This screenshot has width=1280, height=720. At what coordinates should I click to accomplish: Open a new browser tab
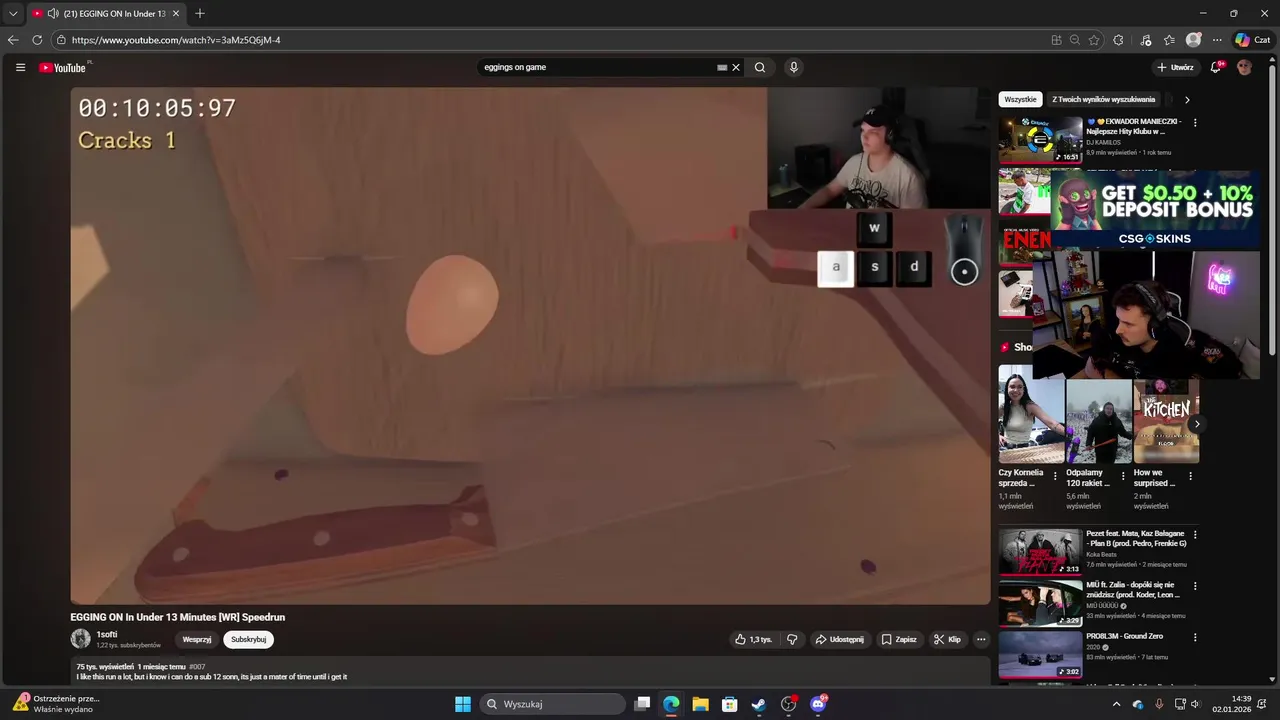click(200, 14)
